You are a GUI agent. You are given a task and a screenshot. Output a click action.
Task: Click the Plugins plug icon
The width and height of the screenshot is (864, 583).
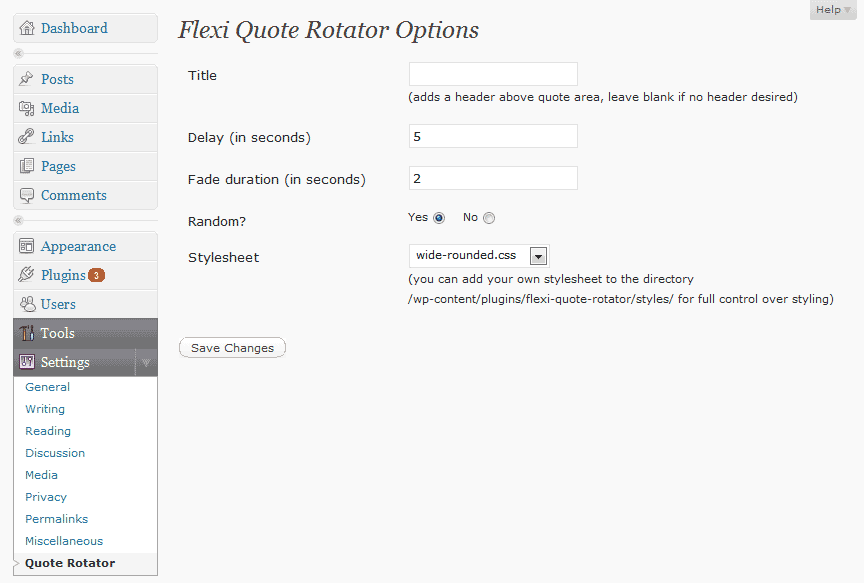pyautogui.click(x=27, y=275)
